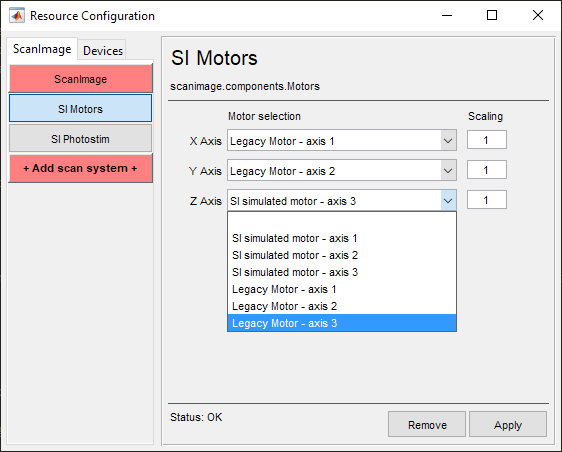Close the Resource Configuration window
The width and height of the screenshot is (562, 452).
[538, 15]
